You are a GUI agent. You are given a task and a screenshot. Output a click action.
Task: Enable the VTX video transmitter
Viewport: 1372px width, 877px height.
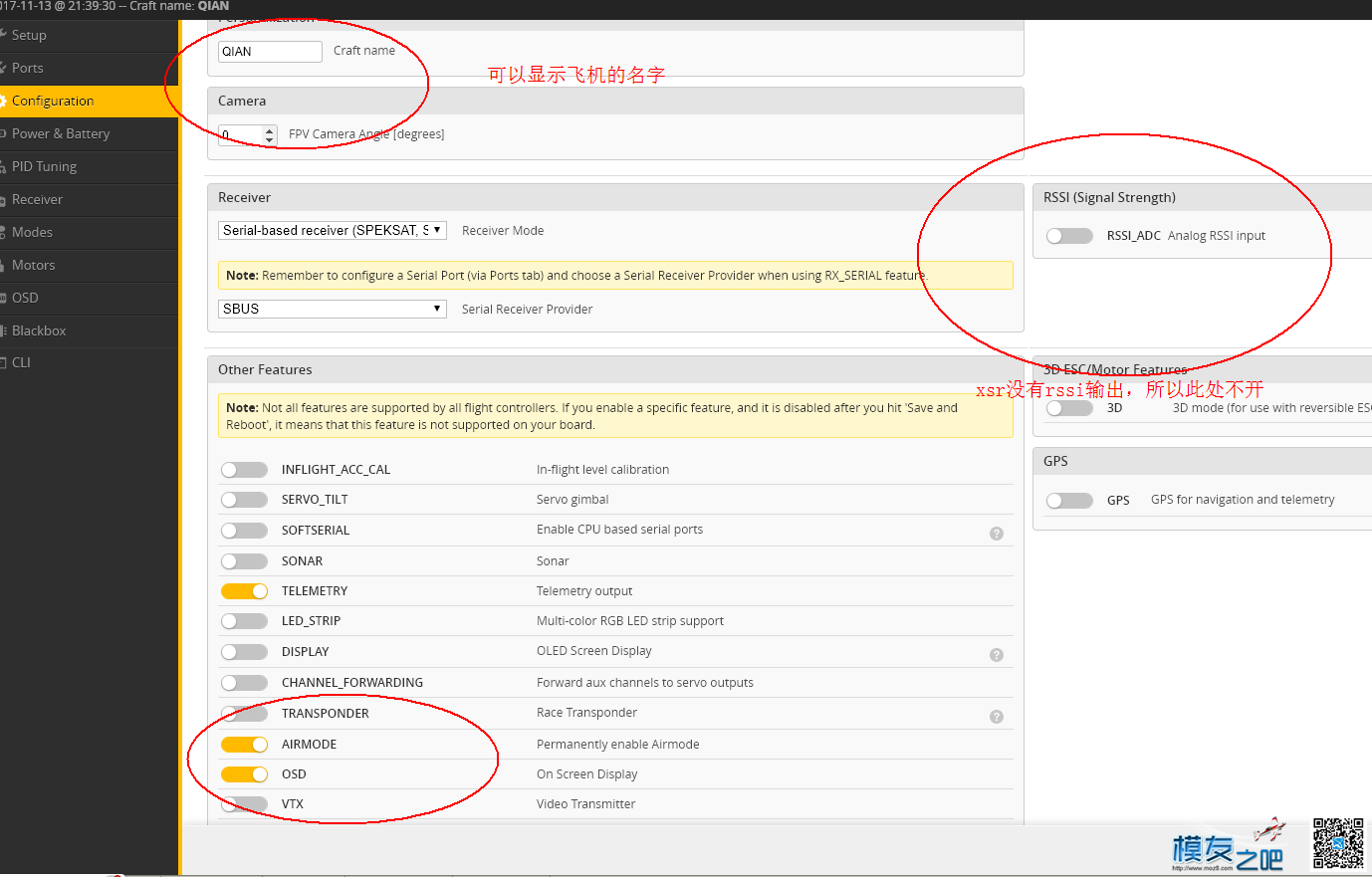(x=244, y=804)
